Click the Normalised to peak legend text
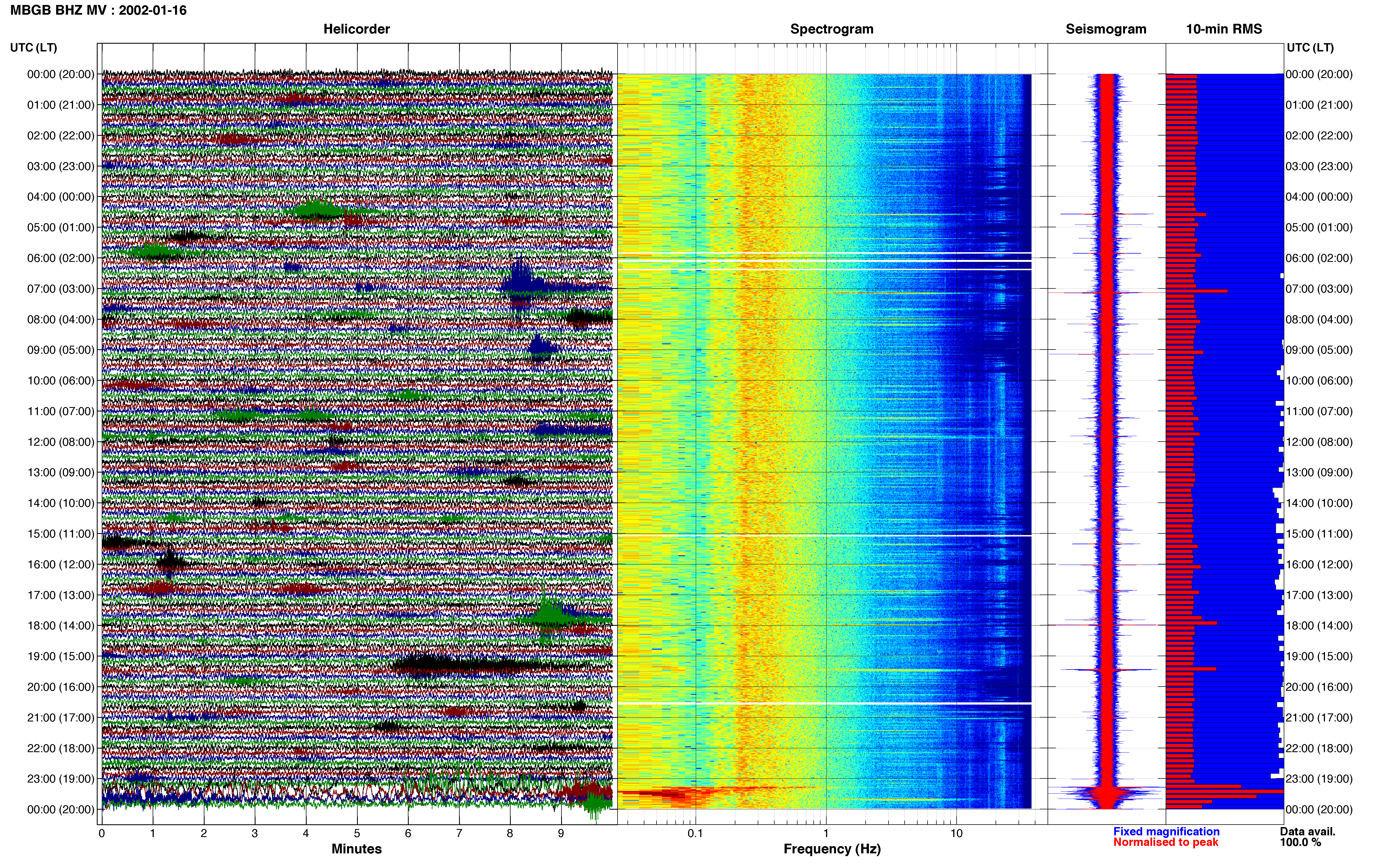The width and height of the screenshot is (1388, 868). coord(1165,842)
